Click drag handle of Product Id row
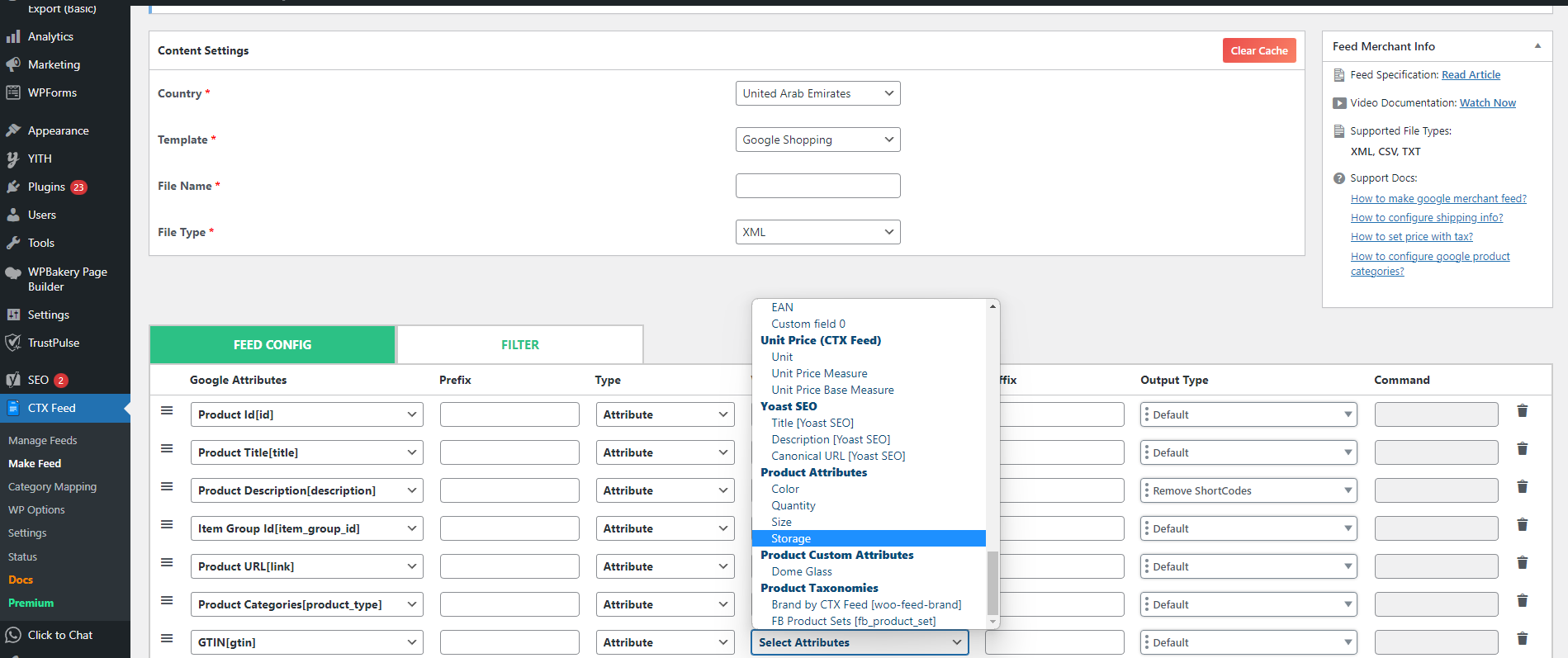The width and height of the screenshot is (1568, 658). (167, 410)
